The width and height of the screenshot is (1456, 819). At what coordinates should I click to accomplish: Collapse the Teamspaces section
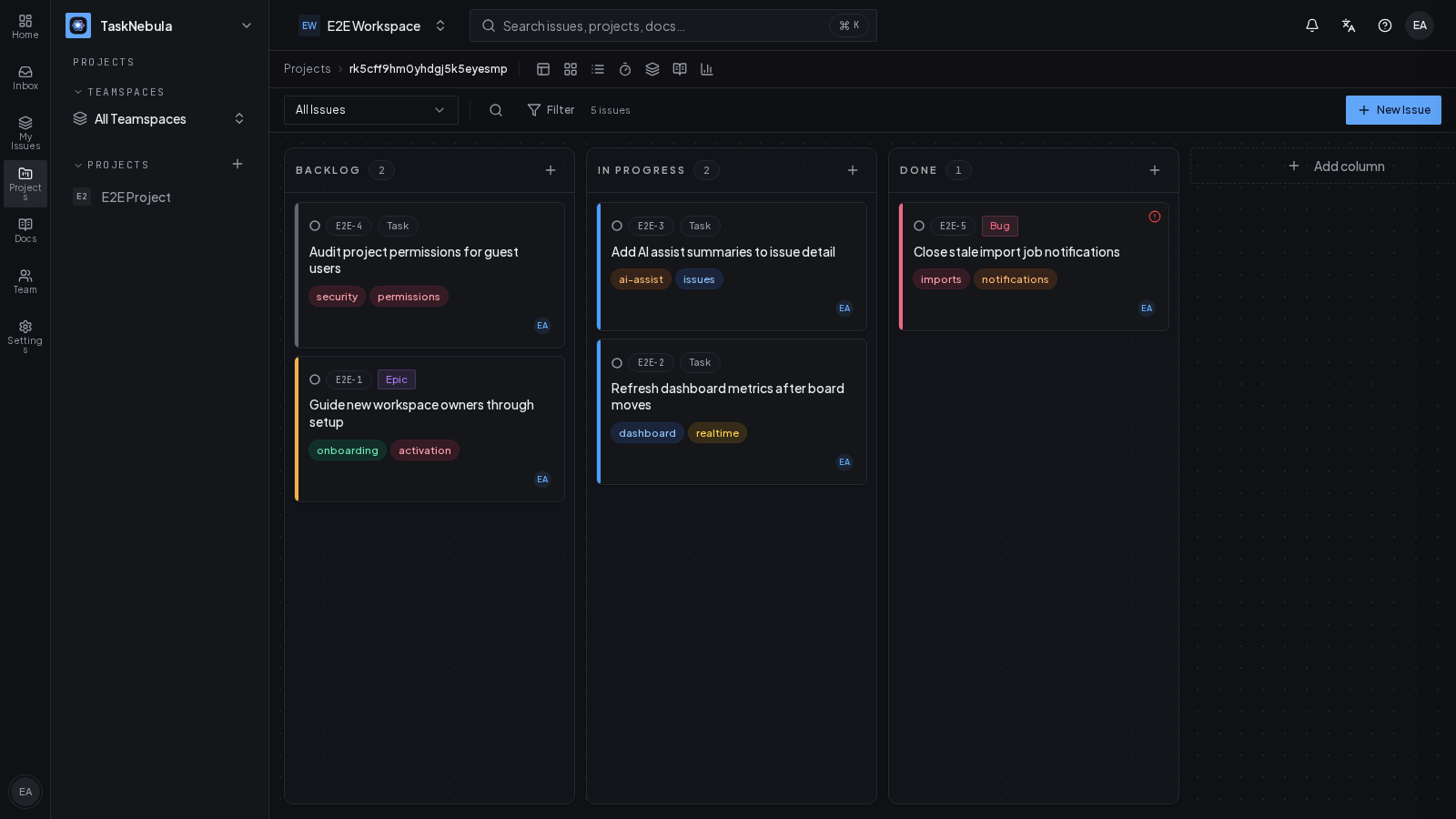(119, 92)
